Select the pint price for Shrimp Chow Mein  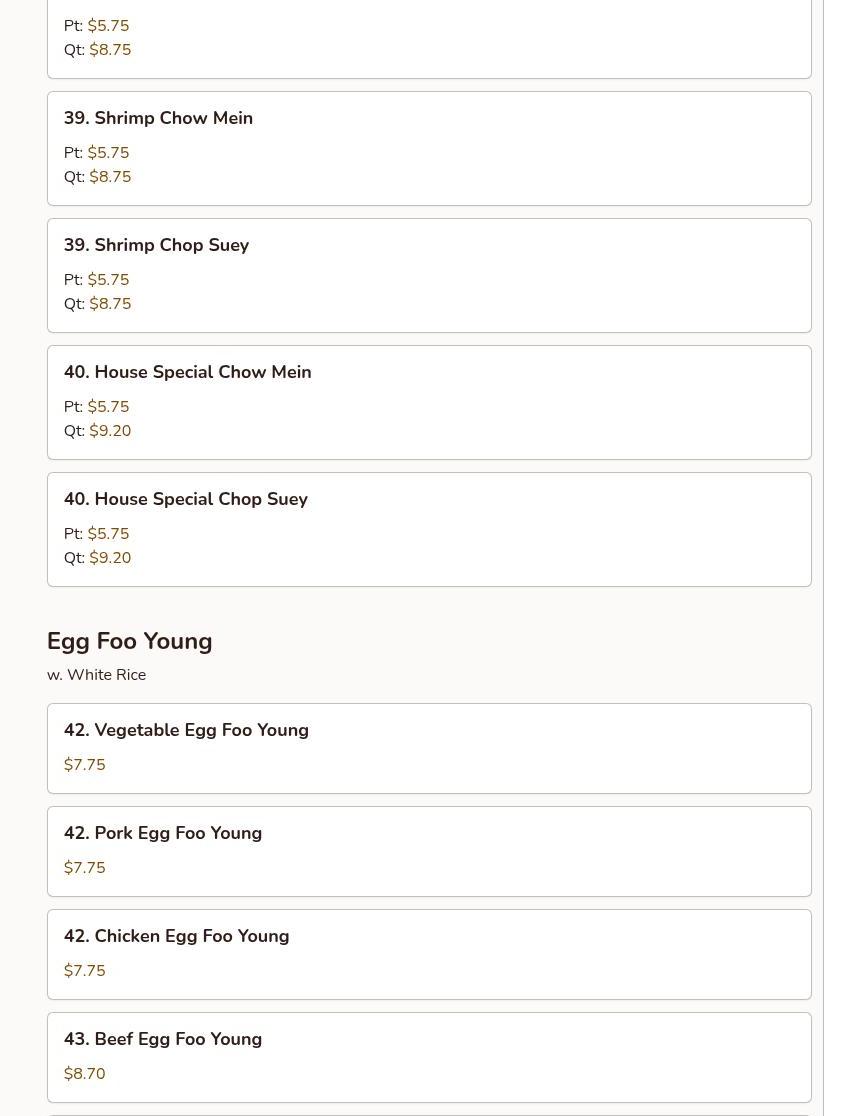pyautogui.click(x=108, y=153)
